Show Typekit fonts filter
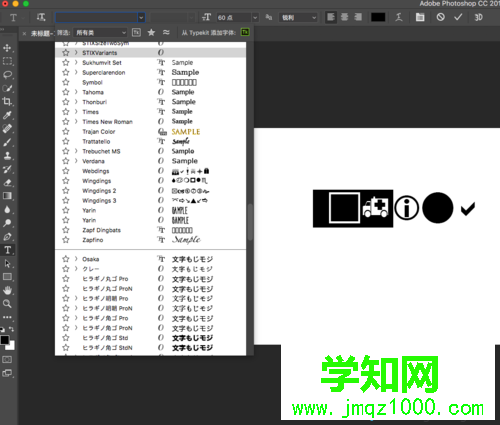The image size is (500, 425). pos(136,32)
